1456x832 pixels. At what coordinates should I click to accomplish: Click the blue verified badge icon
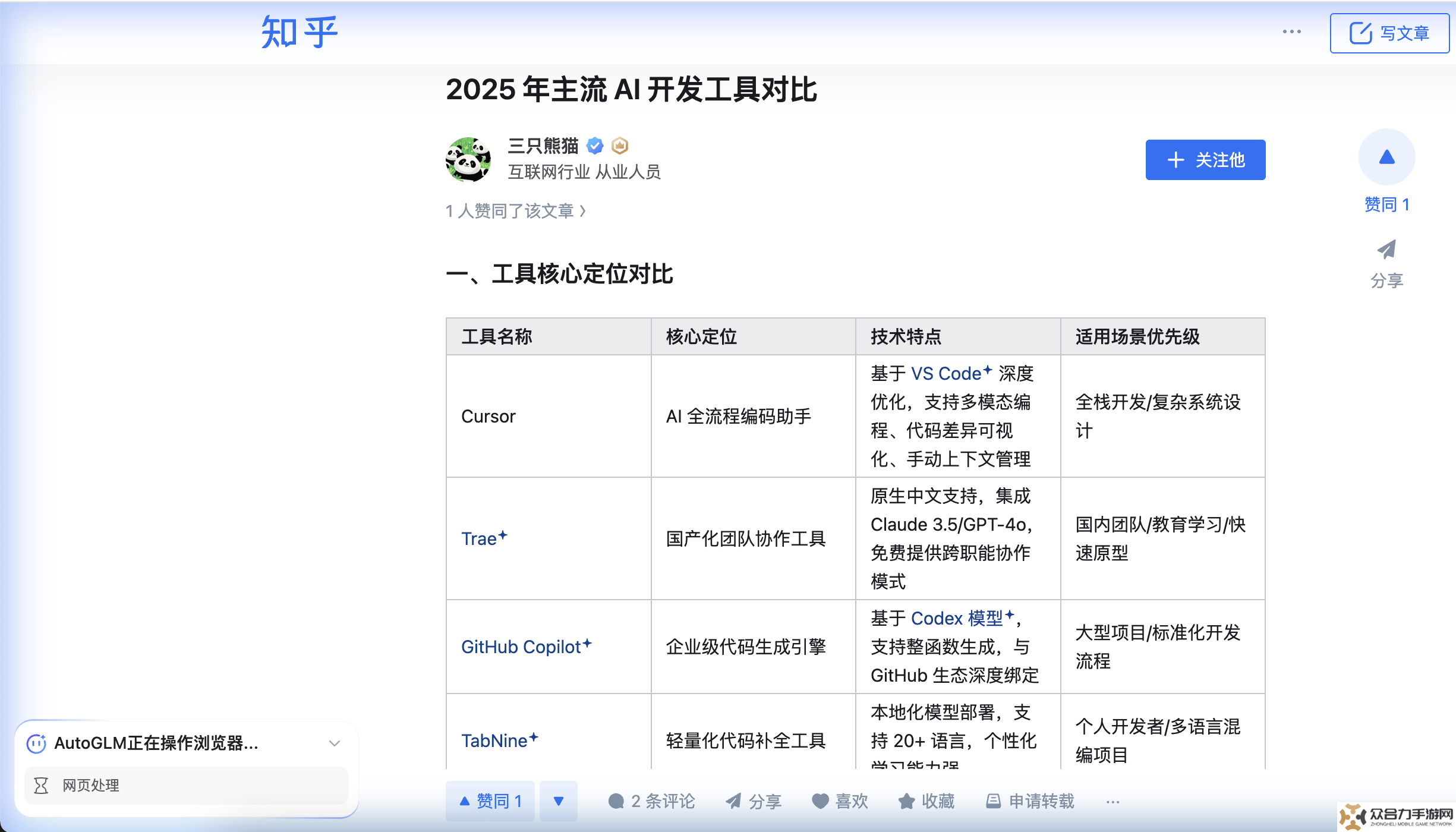(595, 146)
